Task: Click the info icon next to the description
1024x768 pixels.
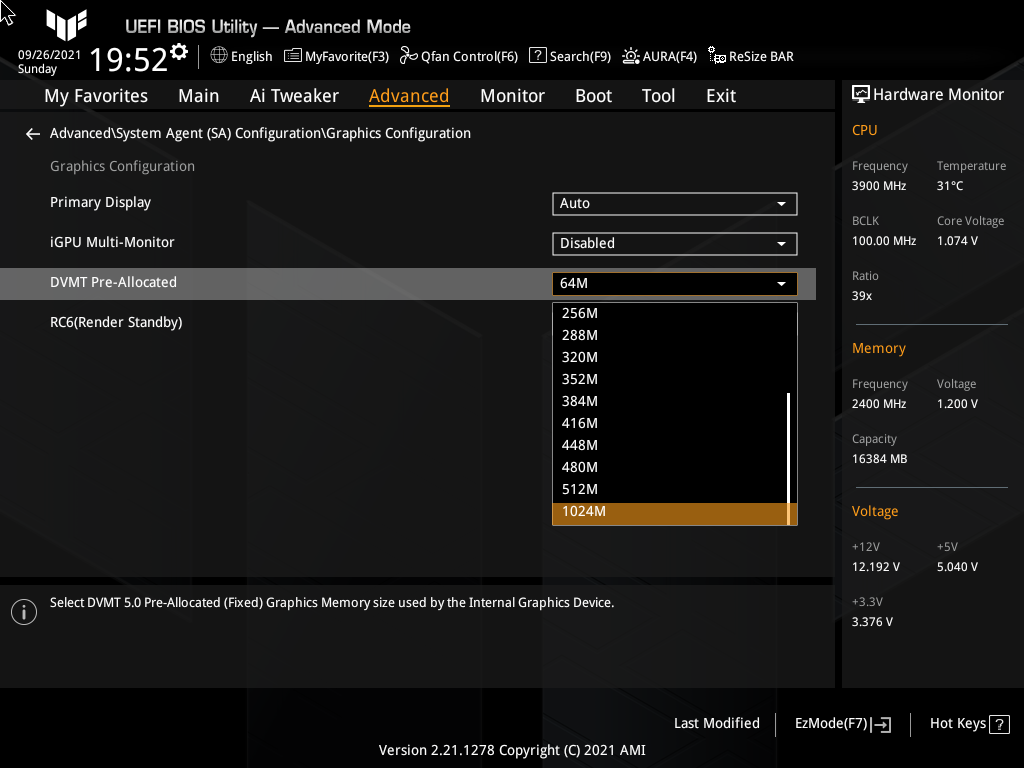Action: (24, 611)
